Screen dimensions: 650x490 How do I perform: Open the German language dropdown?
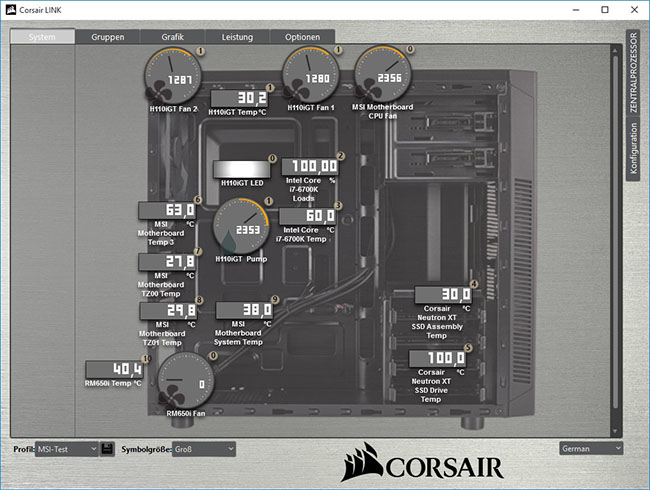point(591,448)
